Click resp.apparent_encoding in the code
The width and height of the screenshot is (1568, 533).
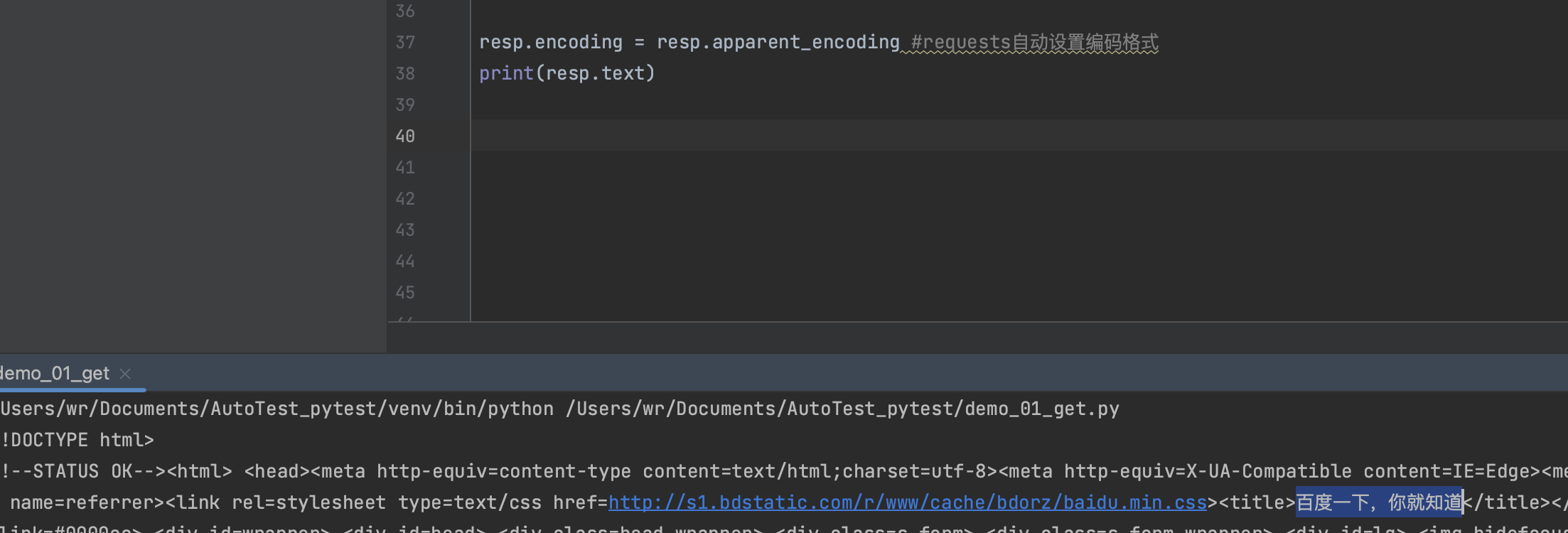point(778,43)
